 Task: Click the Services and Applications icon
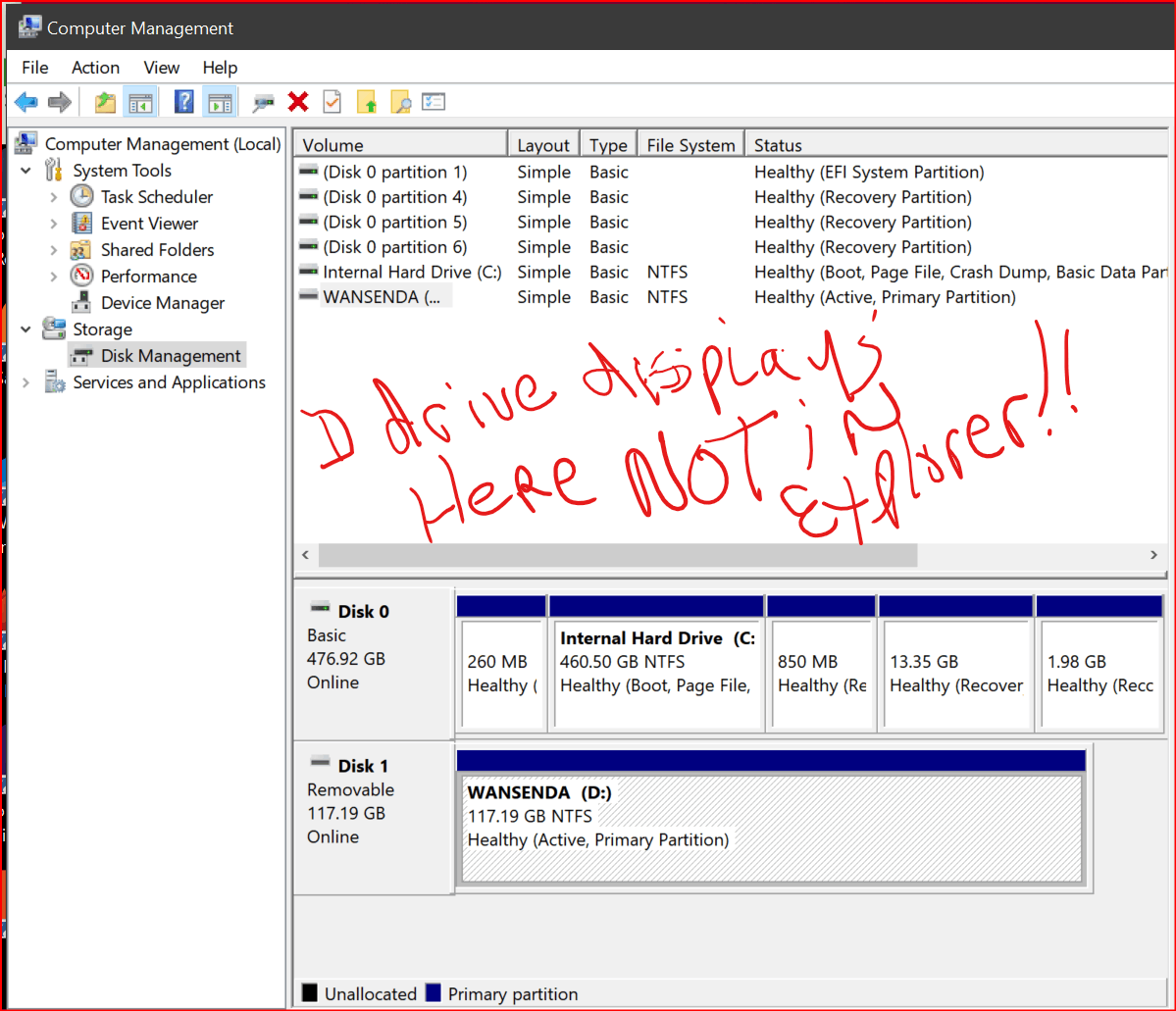coord(55,381)
